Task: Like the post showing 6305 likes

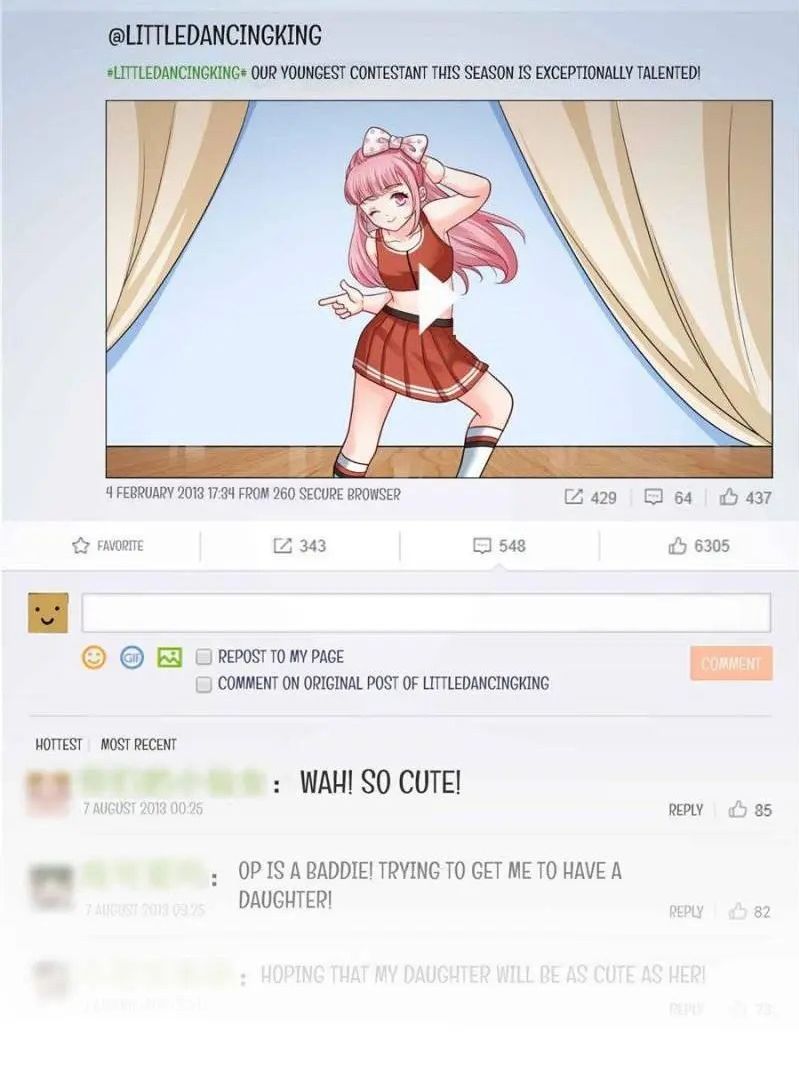Action: 677,545
